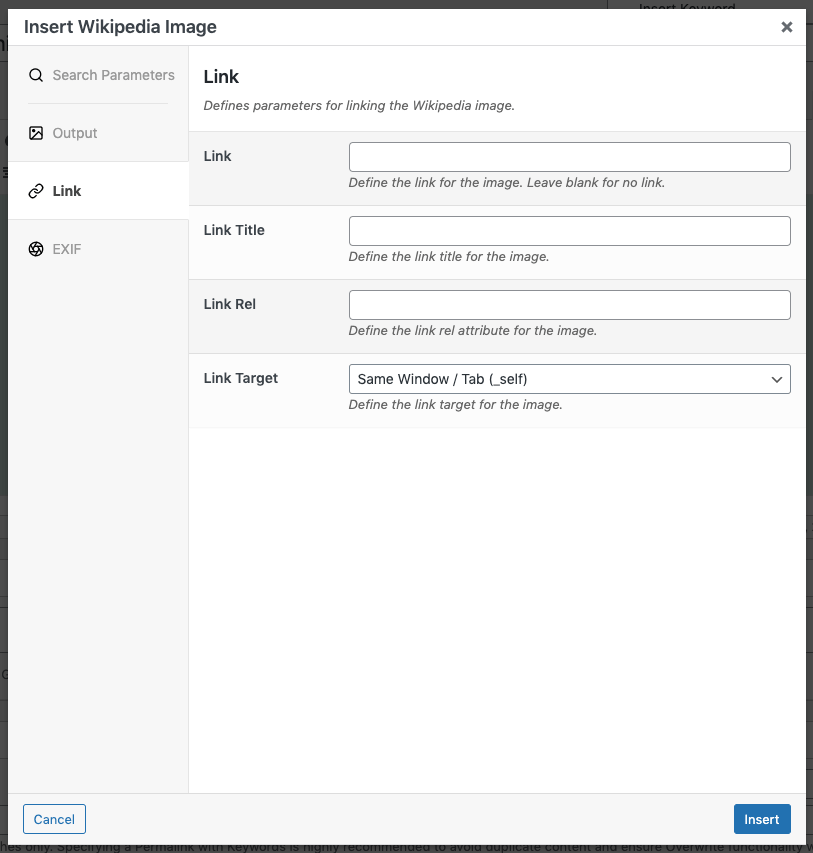Click 'Define the link title for the image' text

(448, 256)
